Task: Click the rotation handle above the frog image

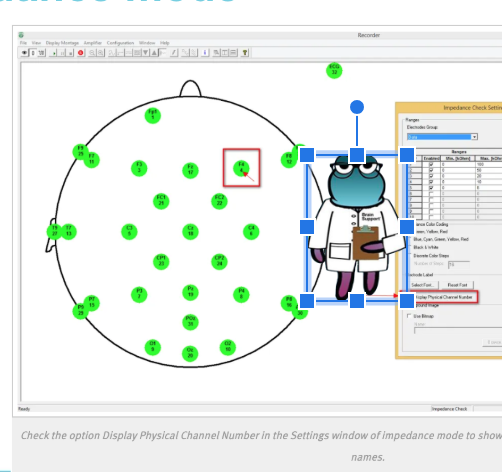Action: point(357,107)
